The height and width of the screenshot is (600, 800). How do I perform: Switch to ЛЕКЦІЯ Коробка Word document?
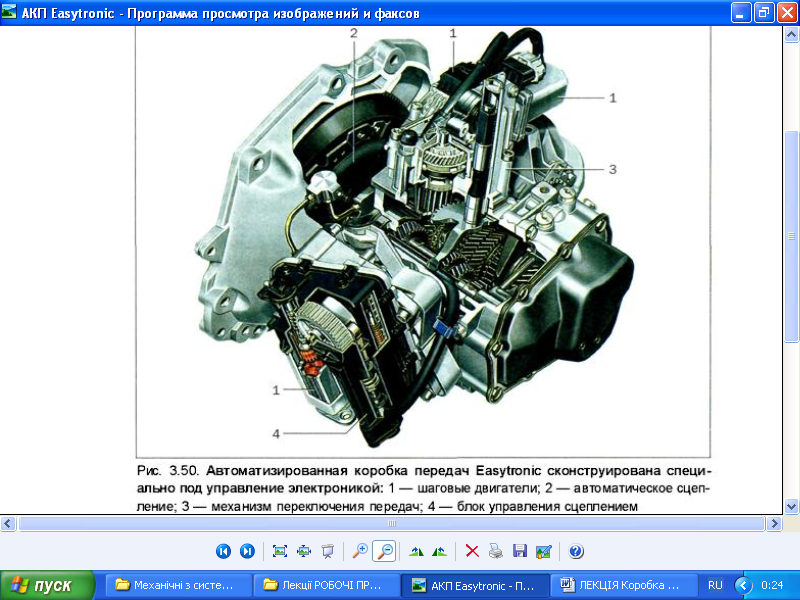[624, 585]
